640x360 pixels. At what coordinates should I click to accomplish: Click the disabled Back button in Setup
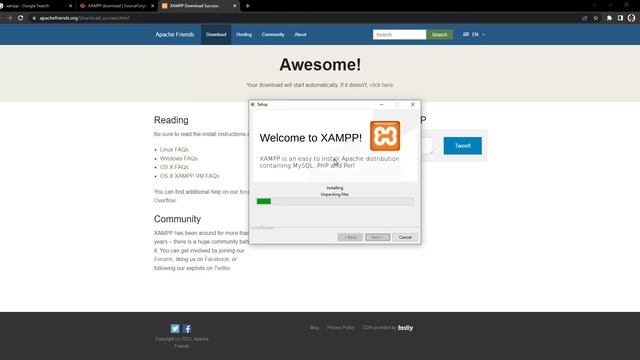click(350, 237)
